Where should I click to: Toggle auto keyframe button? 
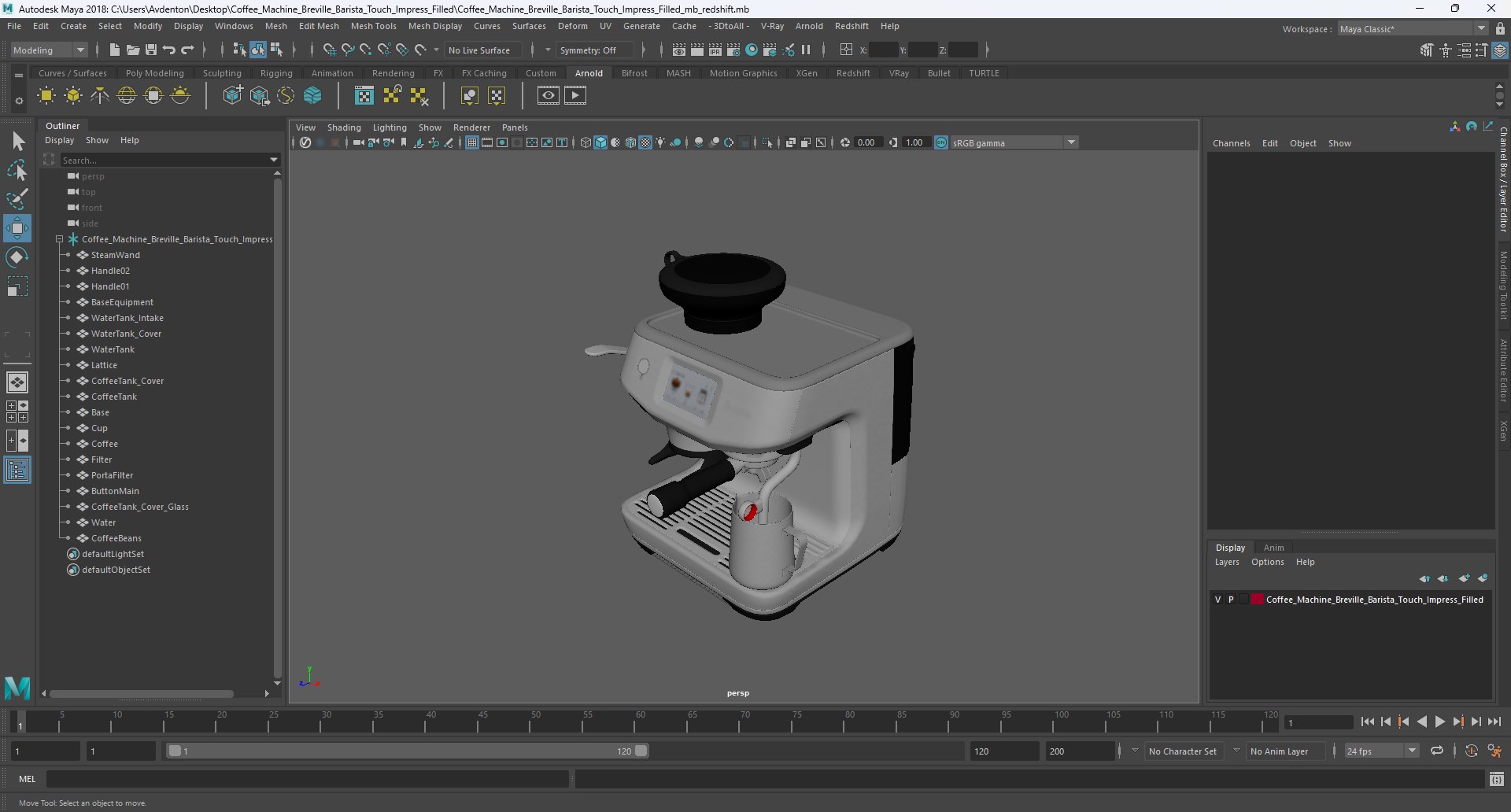pyautogui.click(x=1472, y=751)
